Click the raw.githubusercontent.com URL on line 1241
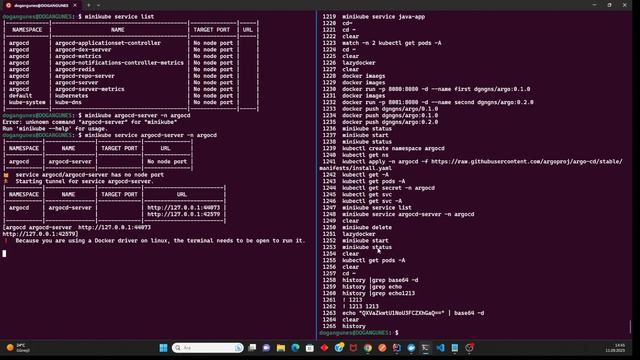Viewport: 640px width, 360px height. tap(527, 162)
